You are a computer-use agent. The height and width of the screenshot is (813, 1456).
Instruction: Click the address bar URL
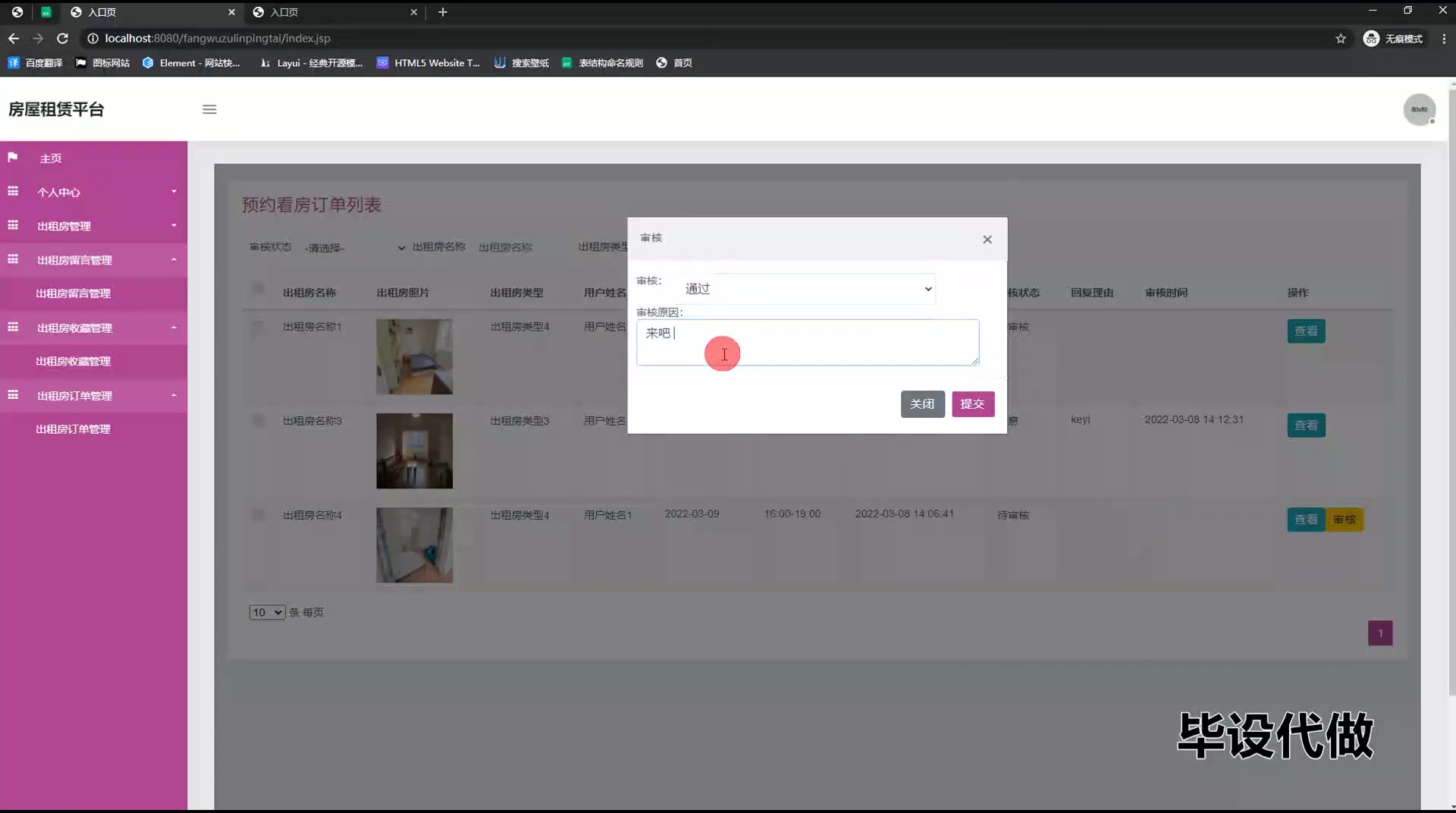[x=218, y=38]
